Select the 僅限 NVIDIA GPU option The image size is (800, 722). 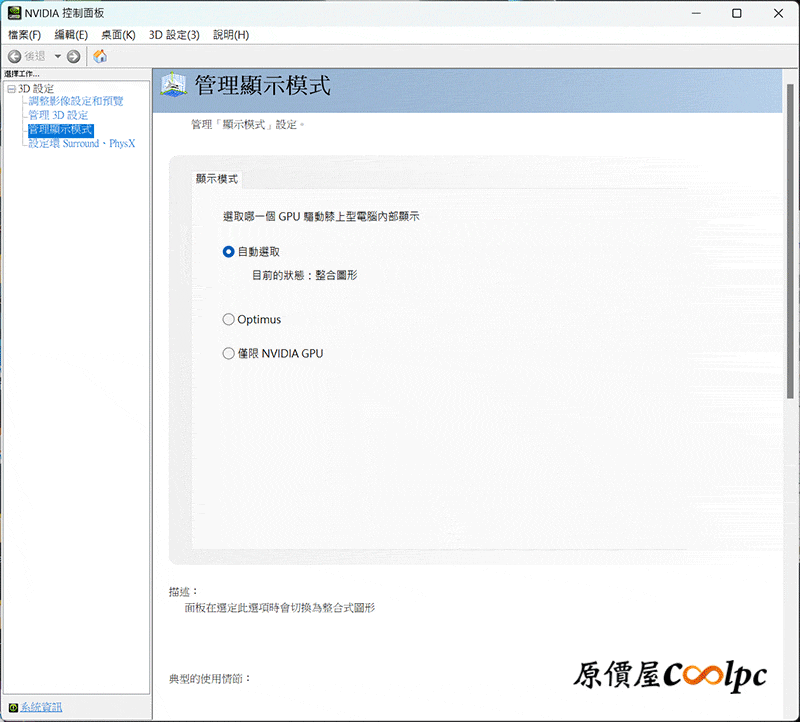[229, 354]
